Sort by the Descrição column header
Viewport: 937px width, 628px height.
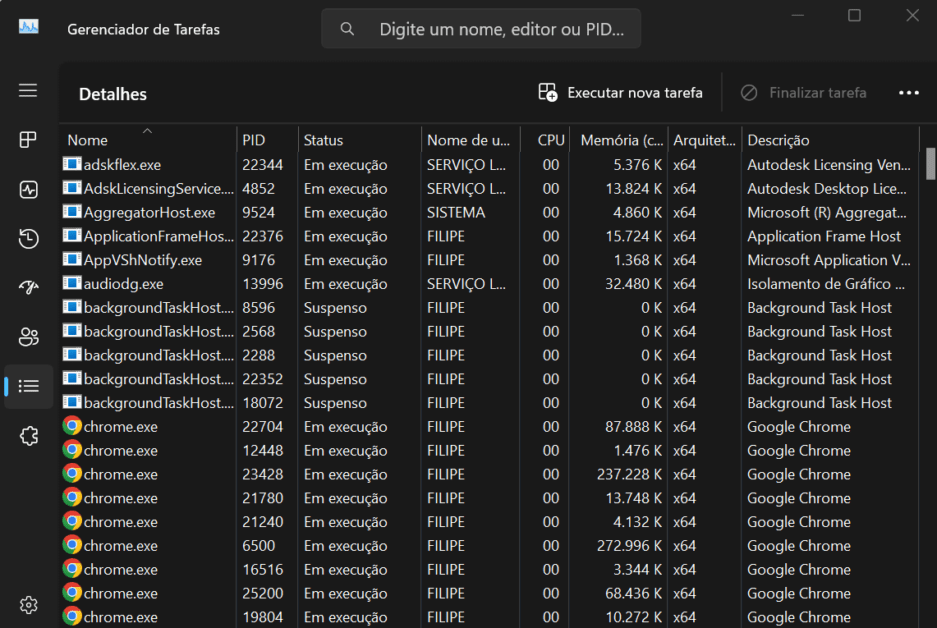(x=830, y=140)
